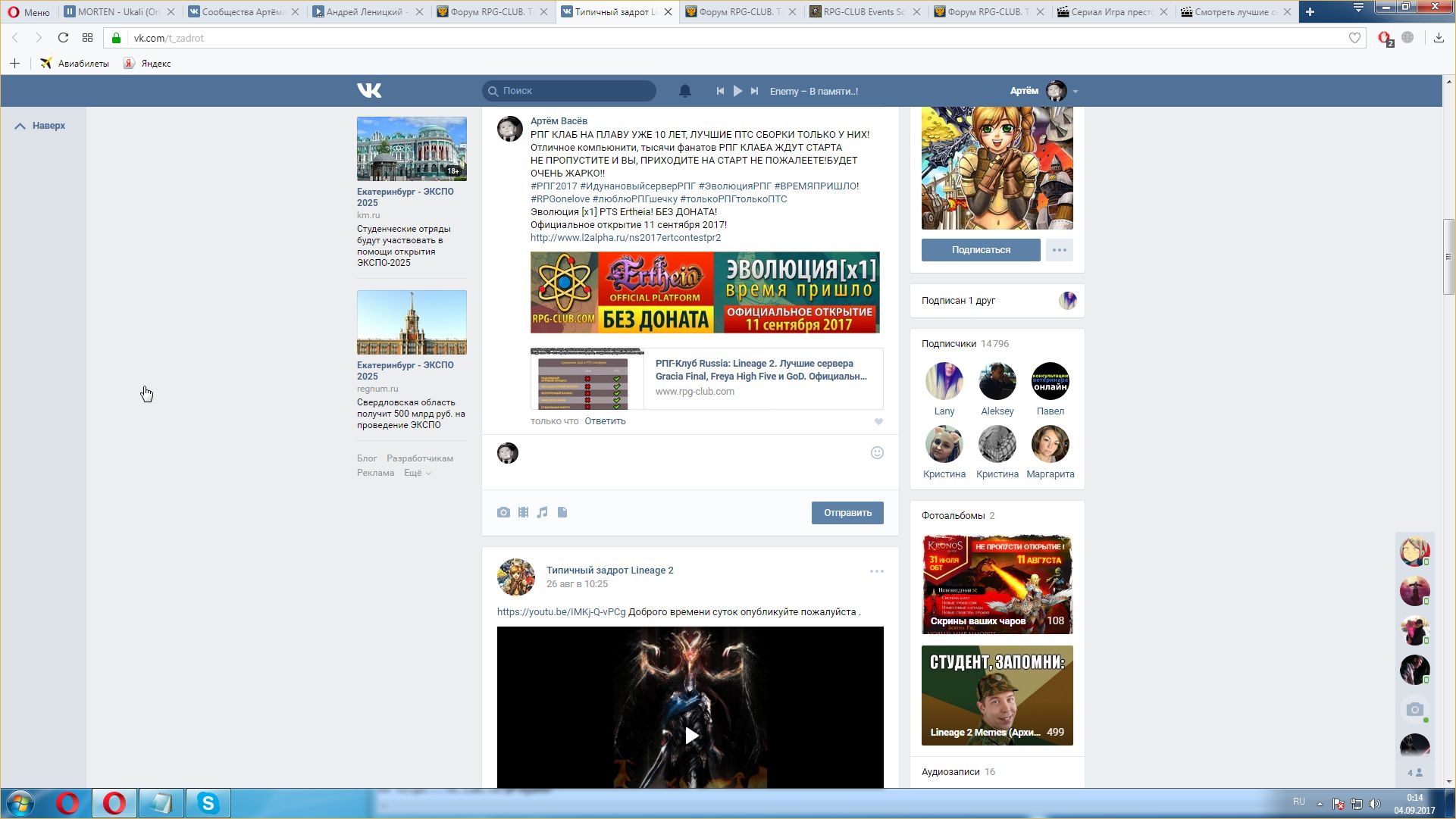This screenshot has width=1456, height=819.
Task: Open subscriber Павел's profile
Action: point(1051,389)
